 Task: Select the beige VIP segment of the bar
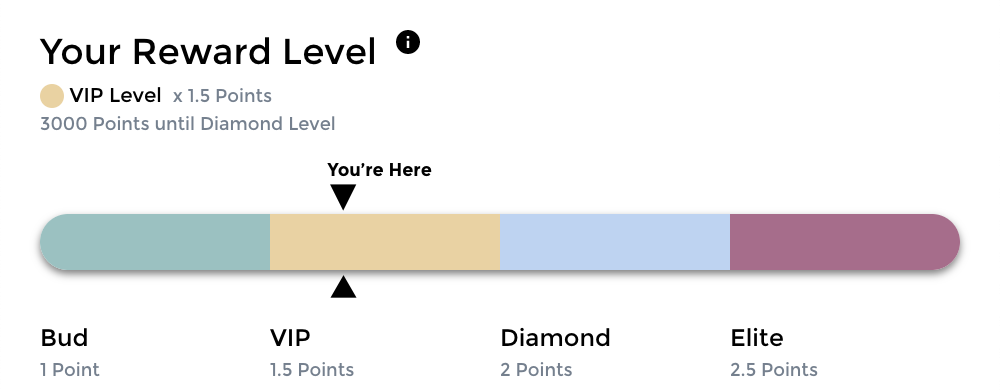pyautogui.click(x=385, y=242)
